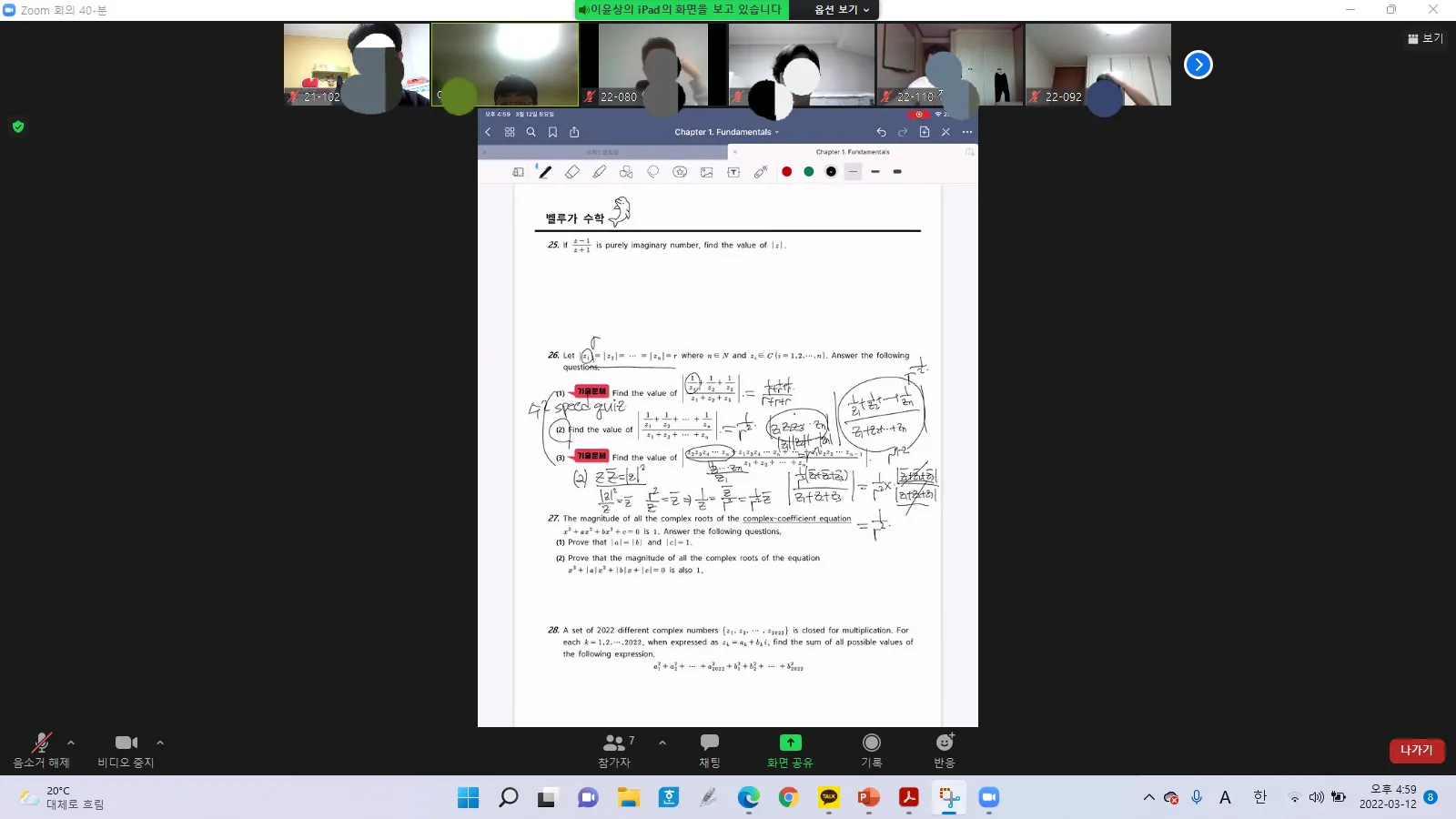Open the notes app more options menu
Screen dimensions: 1456x819
click(x=967, y=132)
